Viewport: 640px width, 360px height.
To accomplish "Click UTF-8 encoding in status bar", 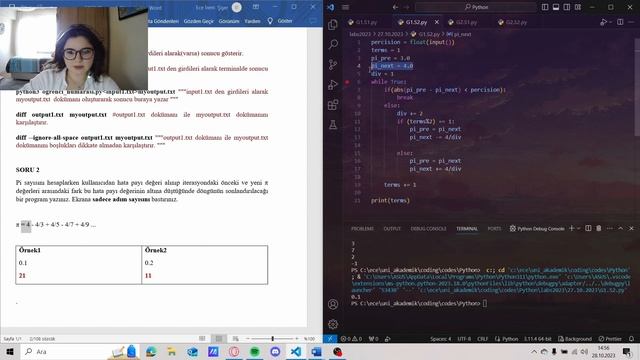I will point(464,339).
